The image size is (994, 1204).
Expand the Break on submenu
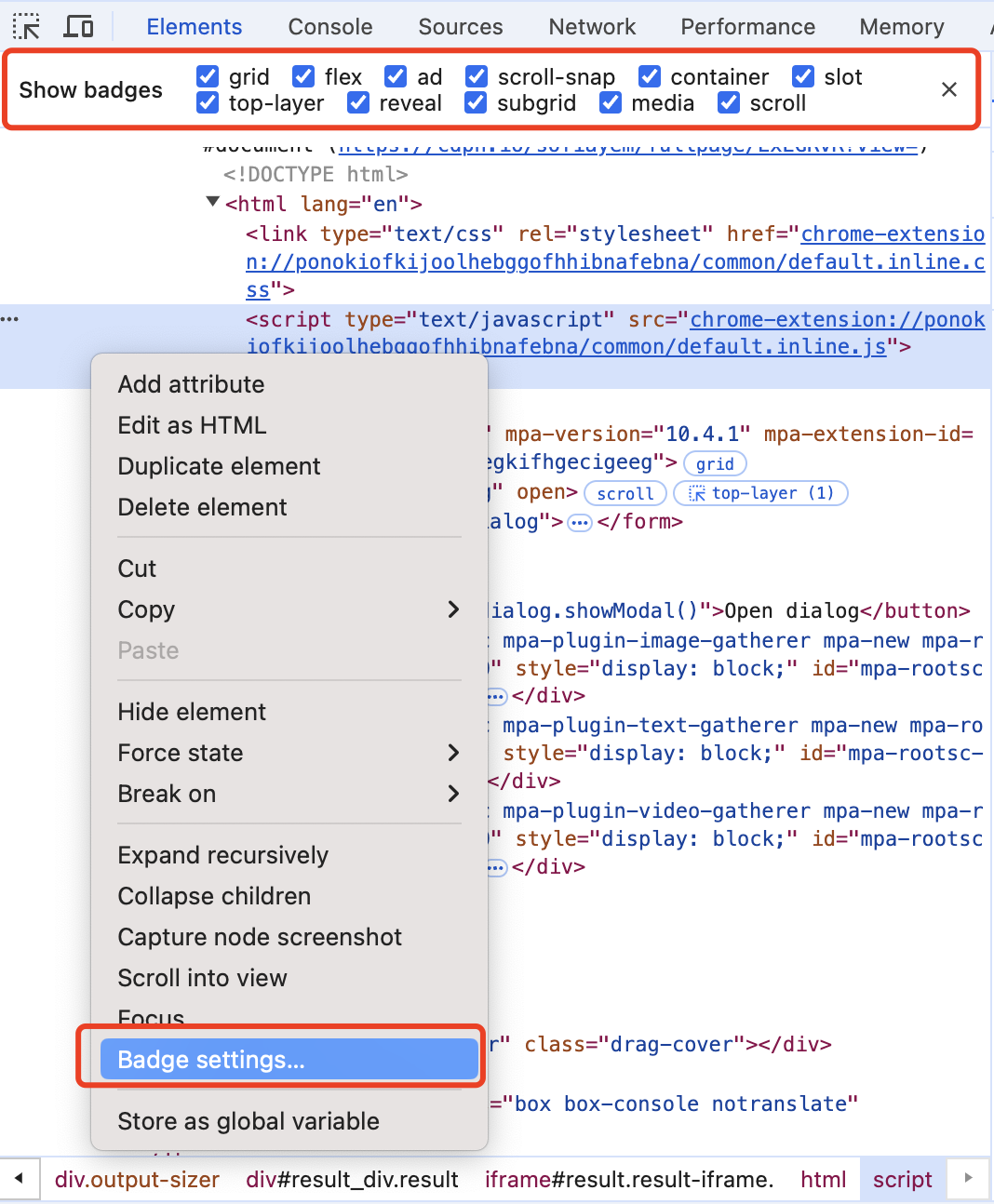click(289, 794)
